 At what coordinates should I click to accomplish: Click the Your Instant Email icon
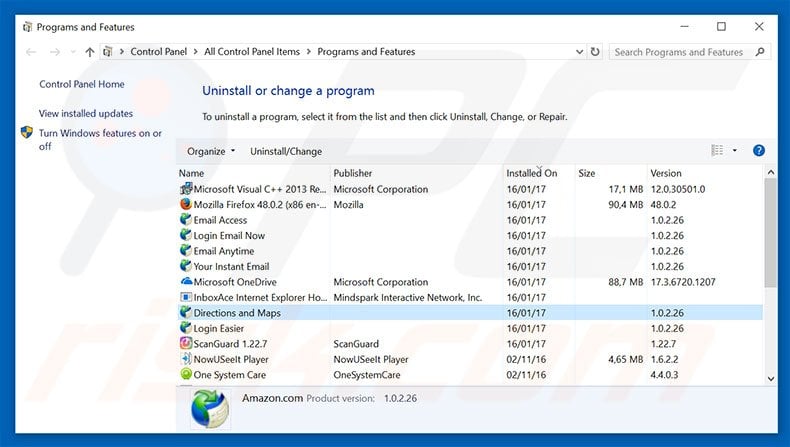coord(186,266)
